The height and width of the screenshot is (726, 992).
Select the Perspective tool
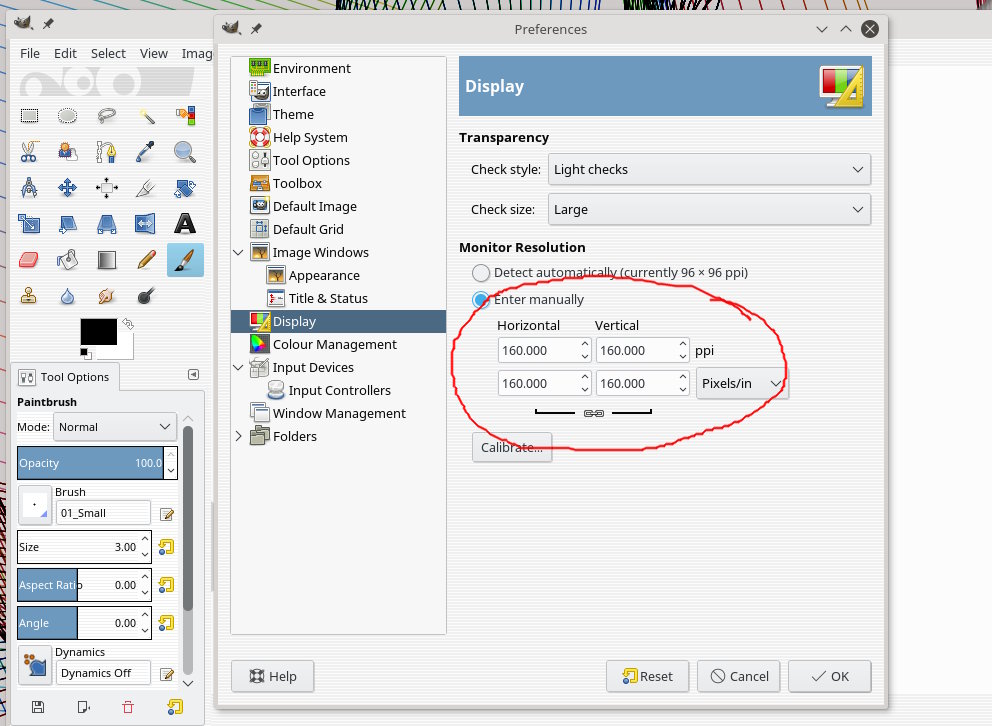coord(107,224)
